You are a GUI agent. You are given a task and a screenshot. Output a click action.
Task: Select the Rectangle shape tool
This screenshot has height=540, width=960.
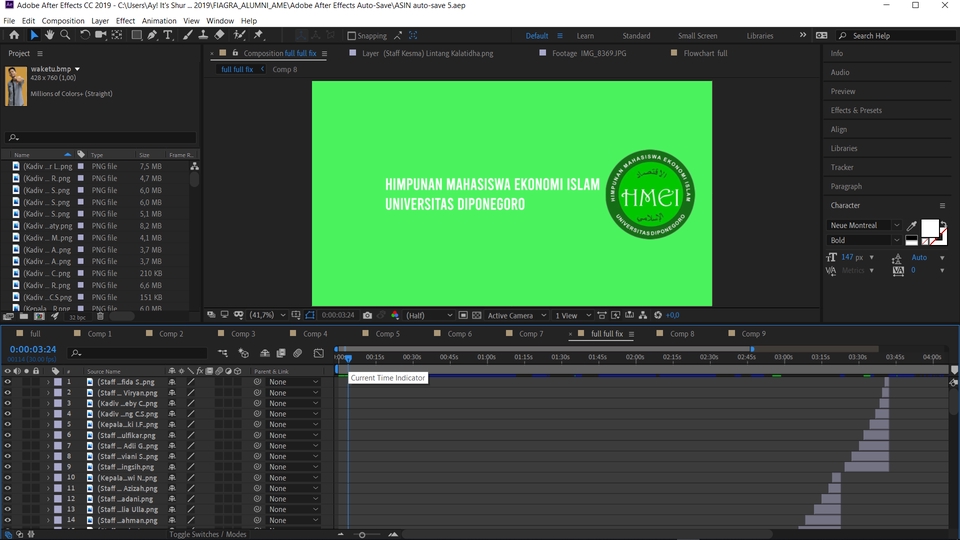pyautogui.click(x=137, y=36)
